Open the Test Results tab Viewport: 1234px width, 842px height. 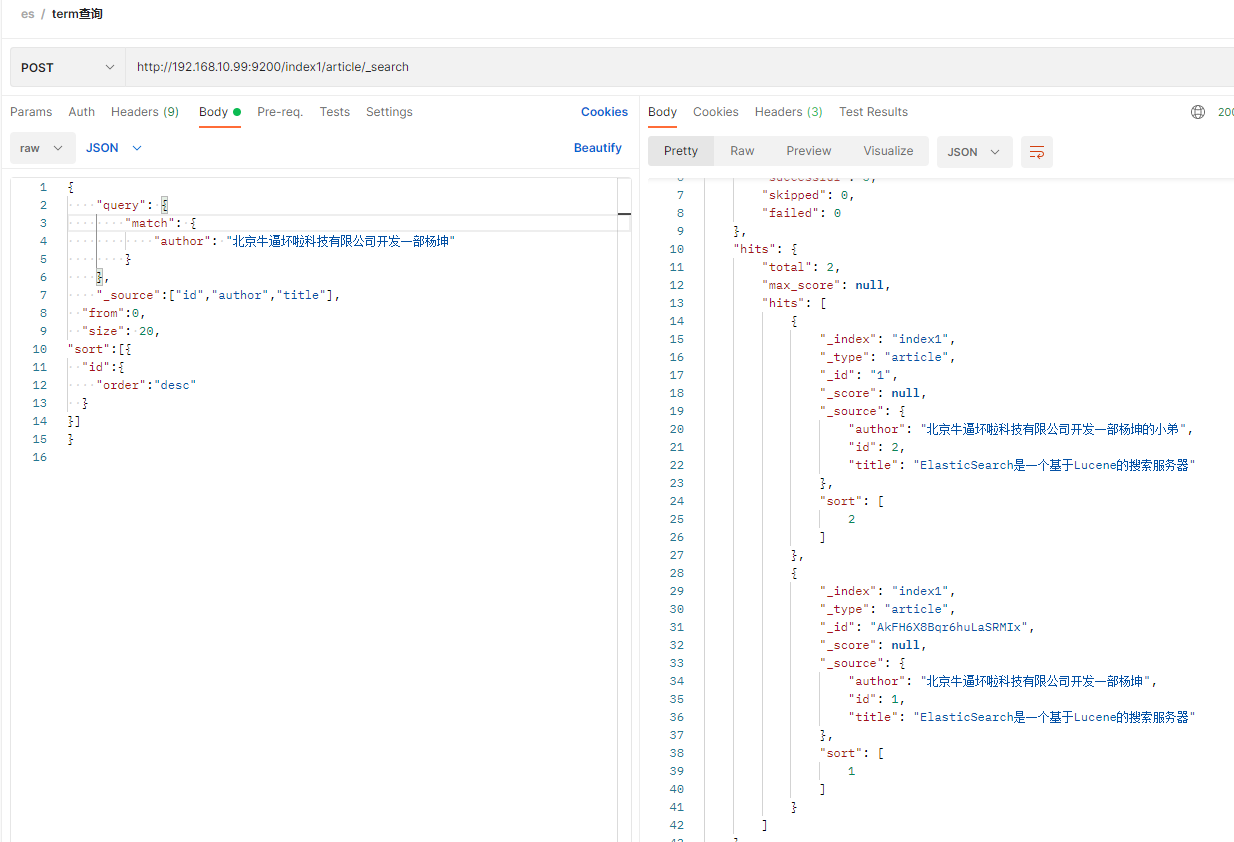click(873, 112)
